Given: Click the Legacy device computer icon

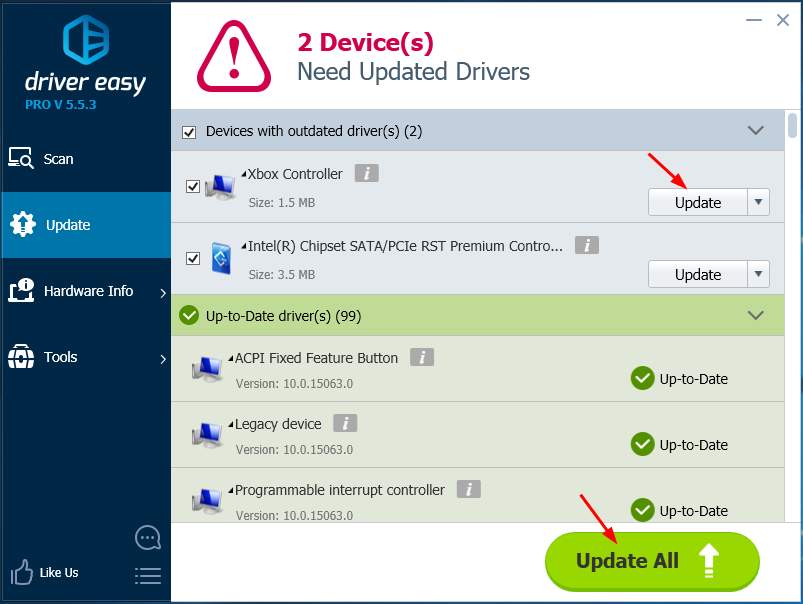Looking at the screenshot, I should coord(207,435).
